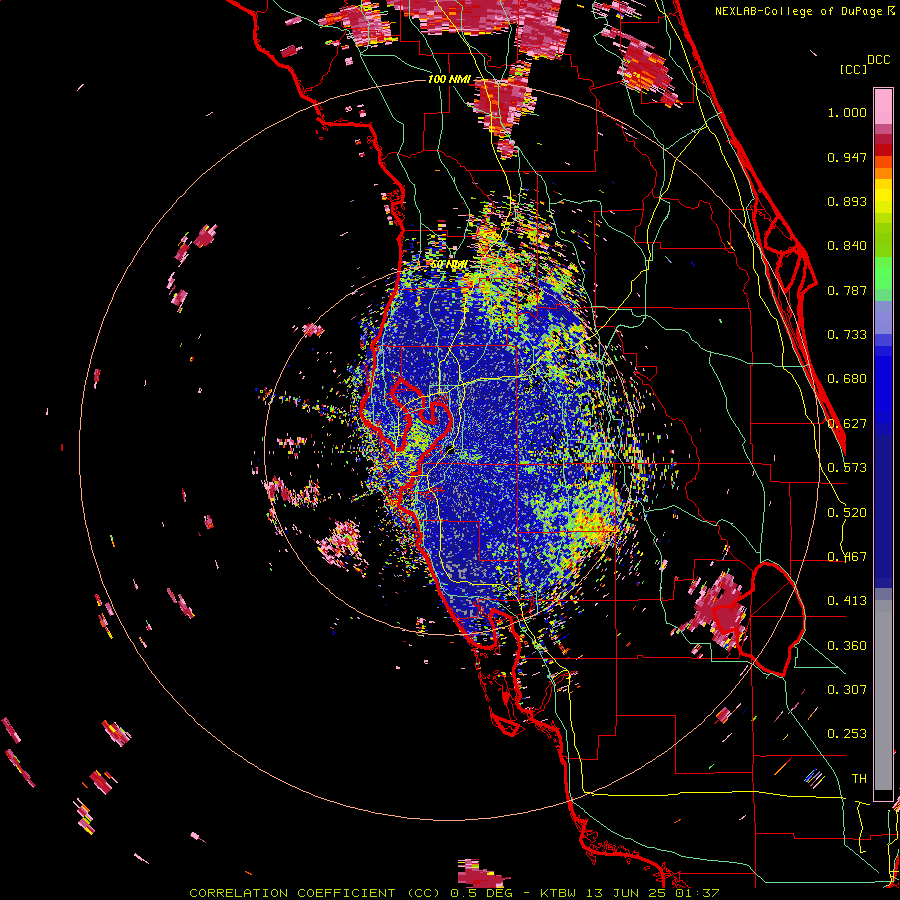Click the 0.413 legend value
Viewport: 900px width, 900px height.
point(847,601)
